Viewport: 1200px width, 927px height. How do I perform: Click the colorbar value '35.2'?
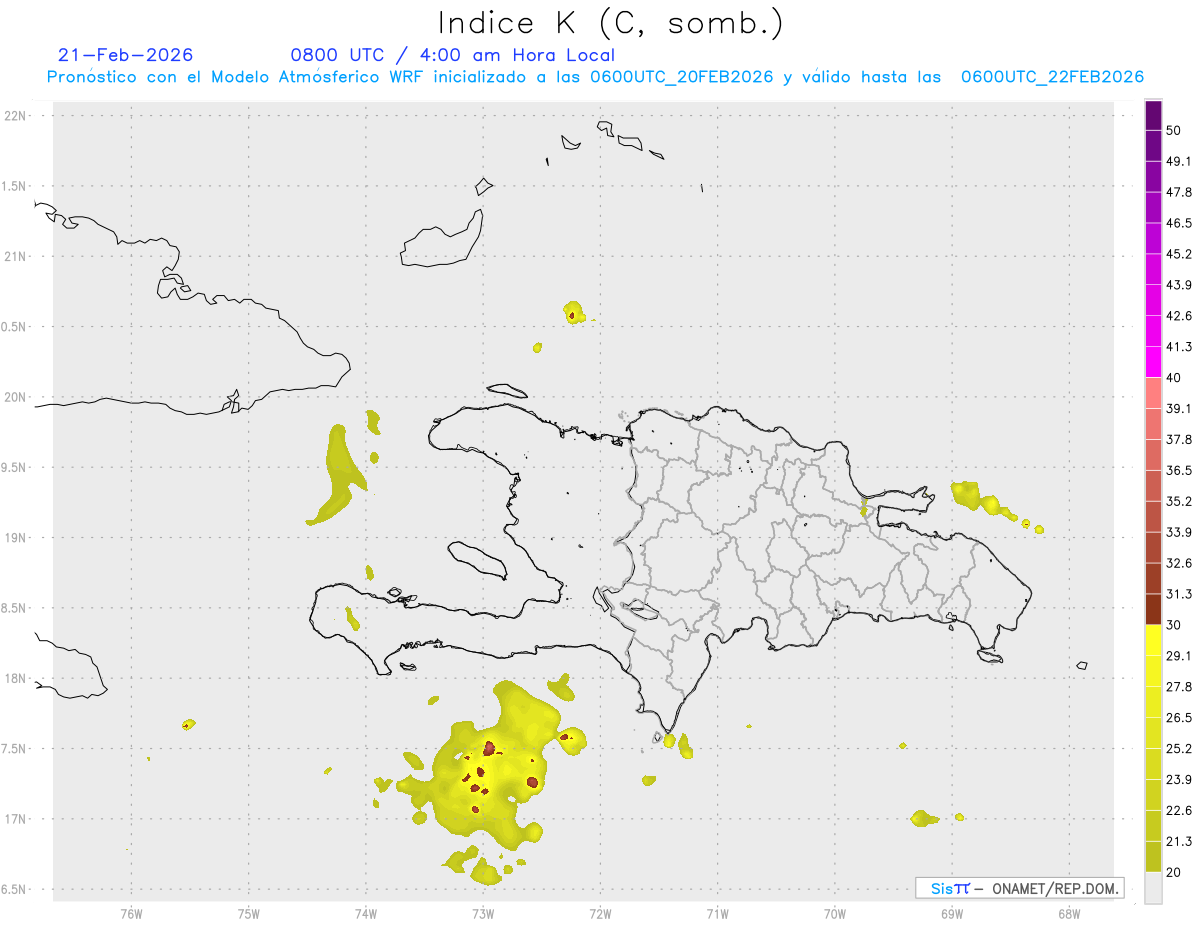coord(1179,501)
